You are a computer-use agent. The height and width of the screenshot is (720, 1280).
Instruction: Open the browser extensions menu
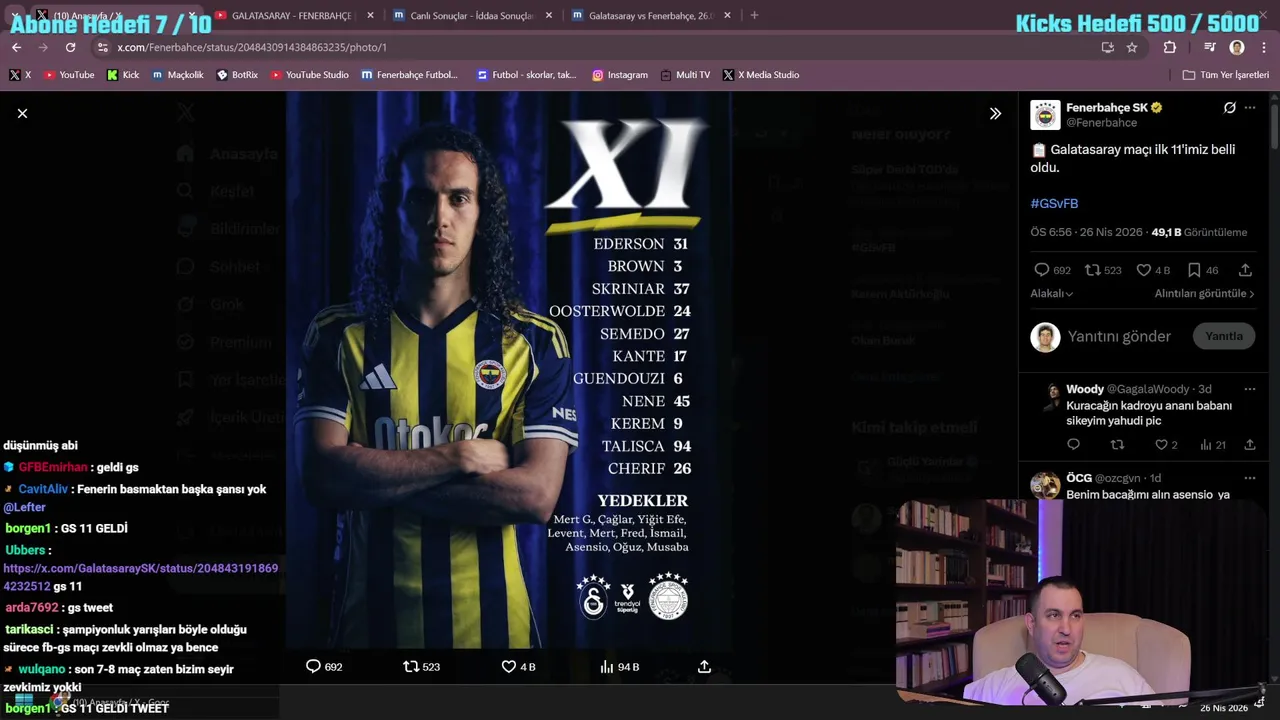(1170, 47)
